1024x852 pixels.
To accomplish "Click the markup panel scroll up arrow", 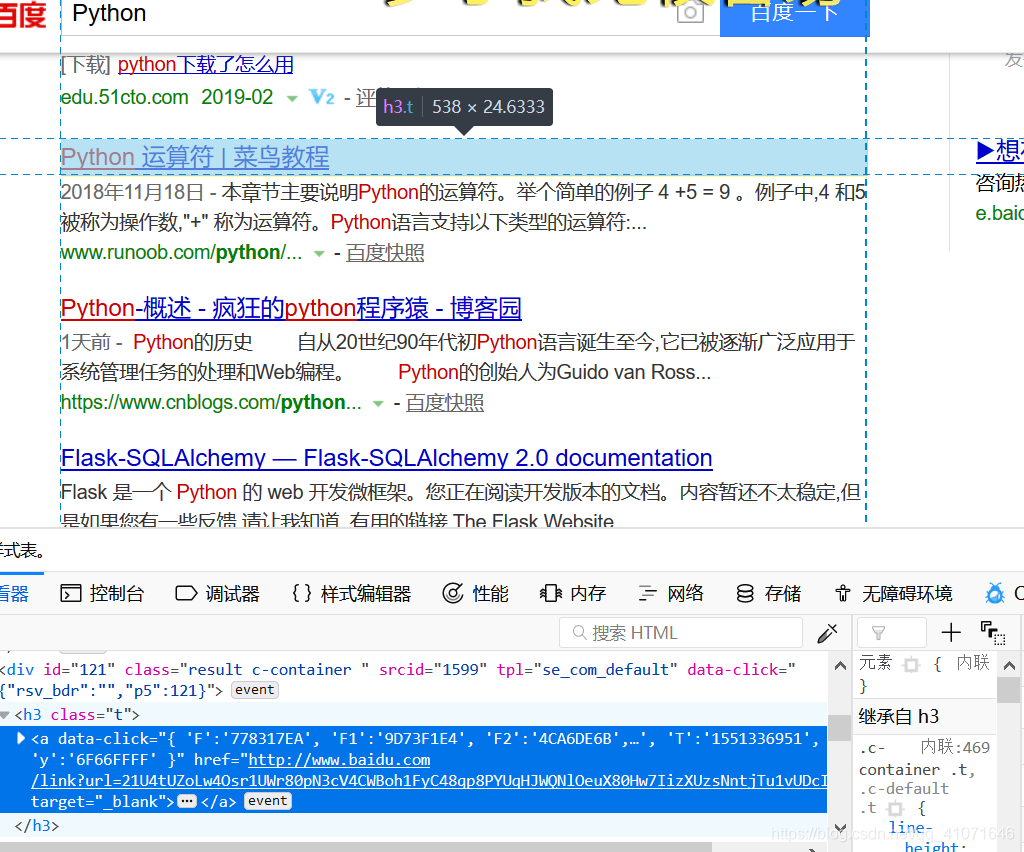I will pos(840,666).
